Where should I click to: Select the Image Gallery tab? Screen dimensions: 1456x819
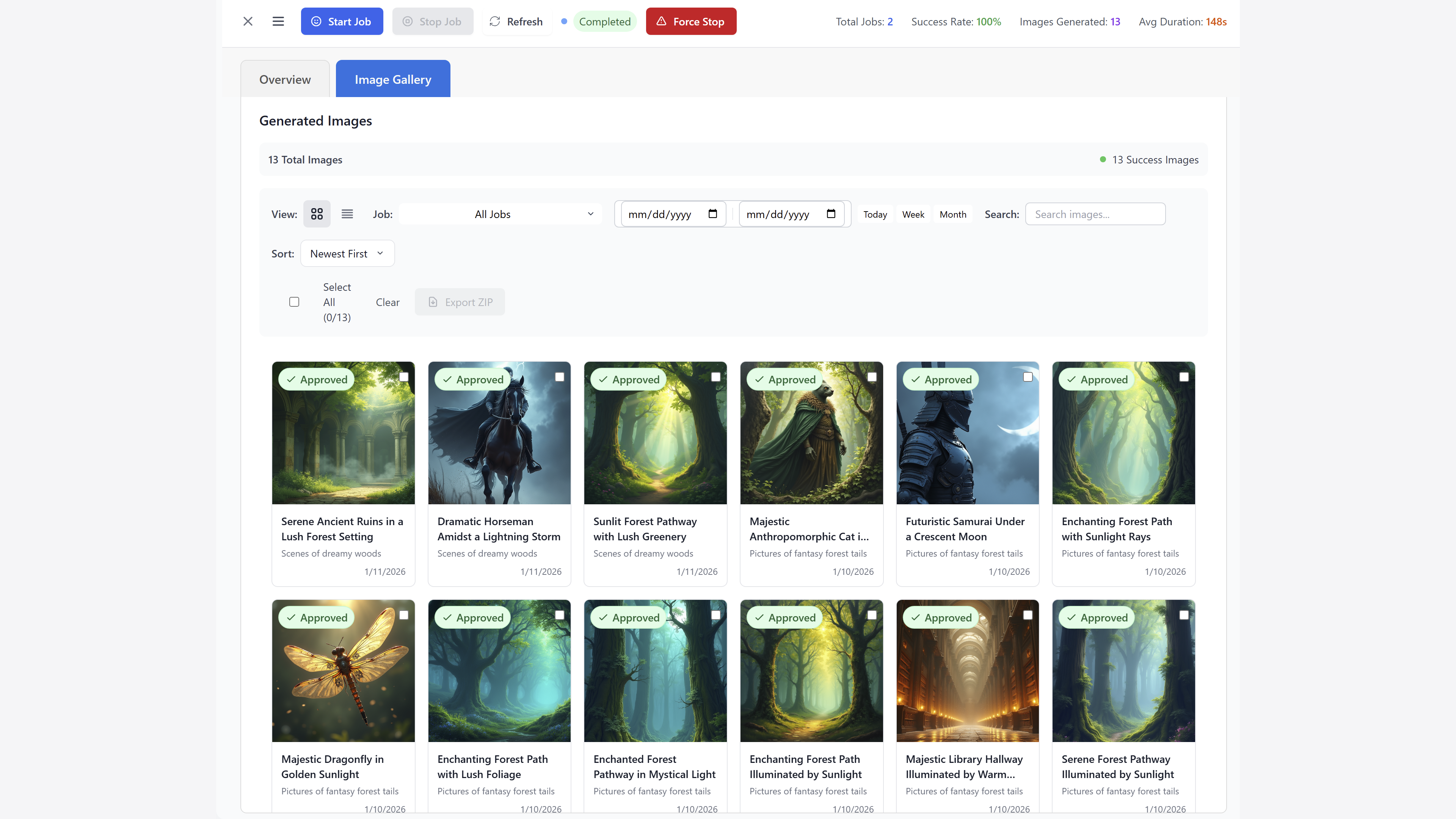[x=393, y=80]
